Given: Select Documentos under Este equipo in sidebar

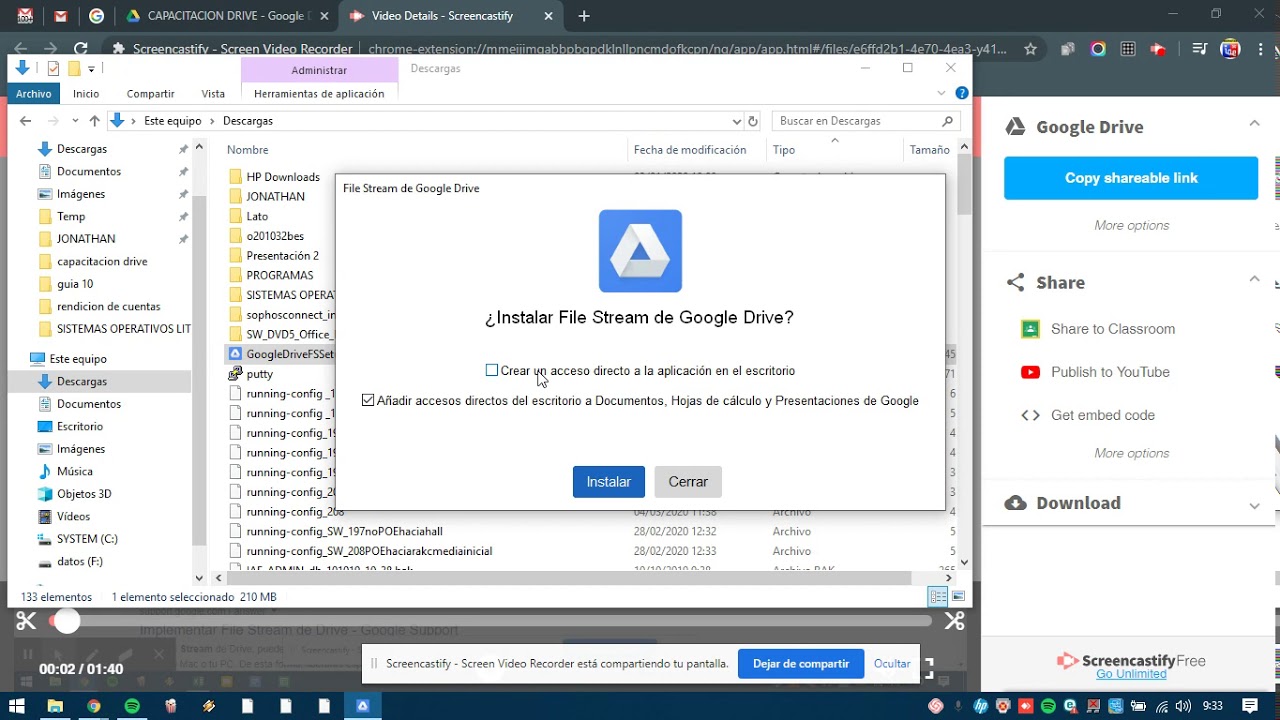Looking at the screenshot, I should [x=88, y=404].
